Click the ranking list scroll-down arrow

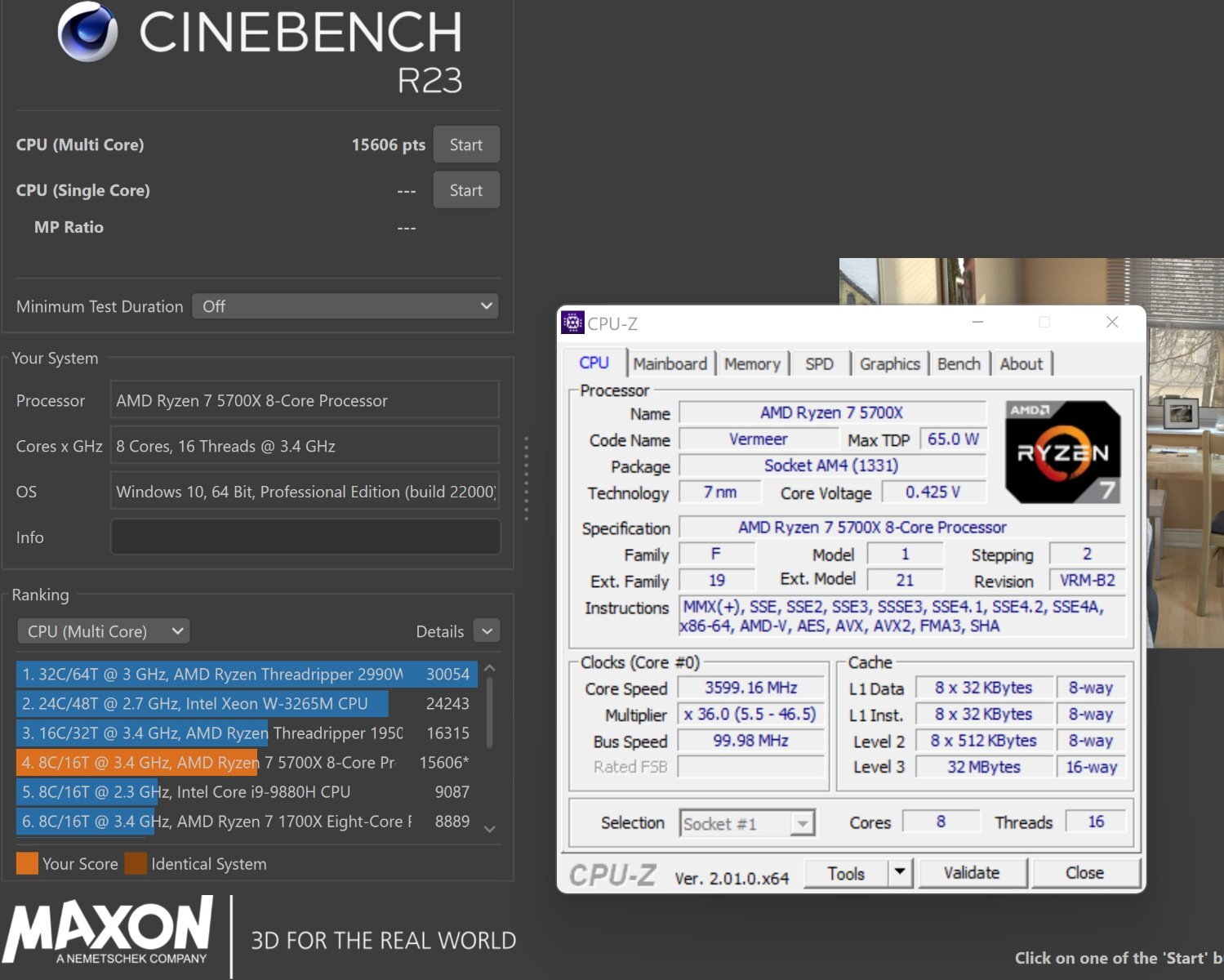coord(490,829)
